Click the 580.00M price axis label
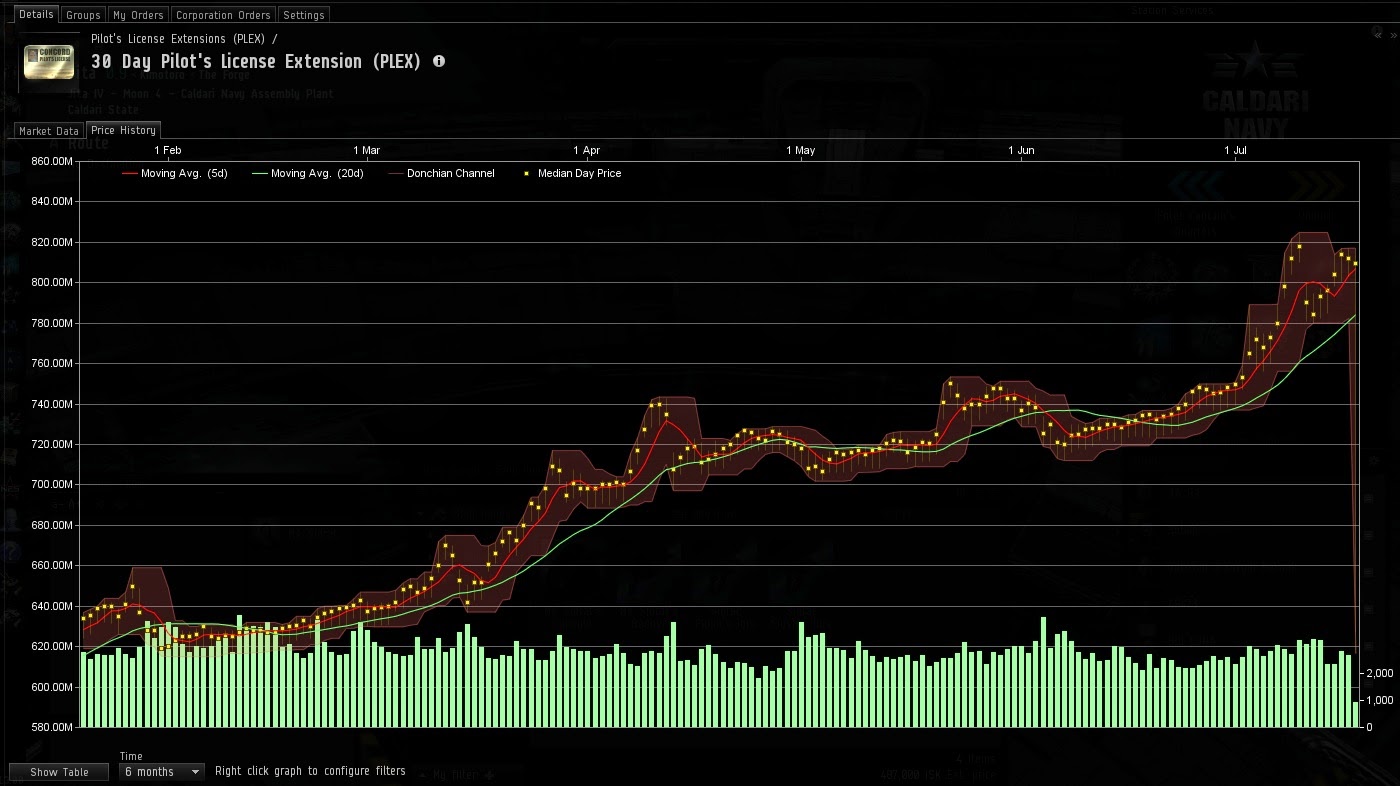The height and width of the screenshot is (786, 1400). (x=52, y=728)
